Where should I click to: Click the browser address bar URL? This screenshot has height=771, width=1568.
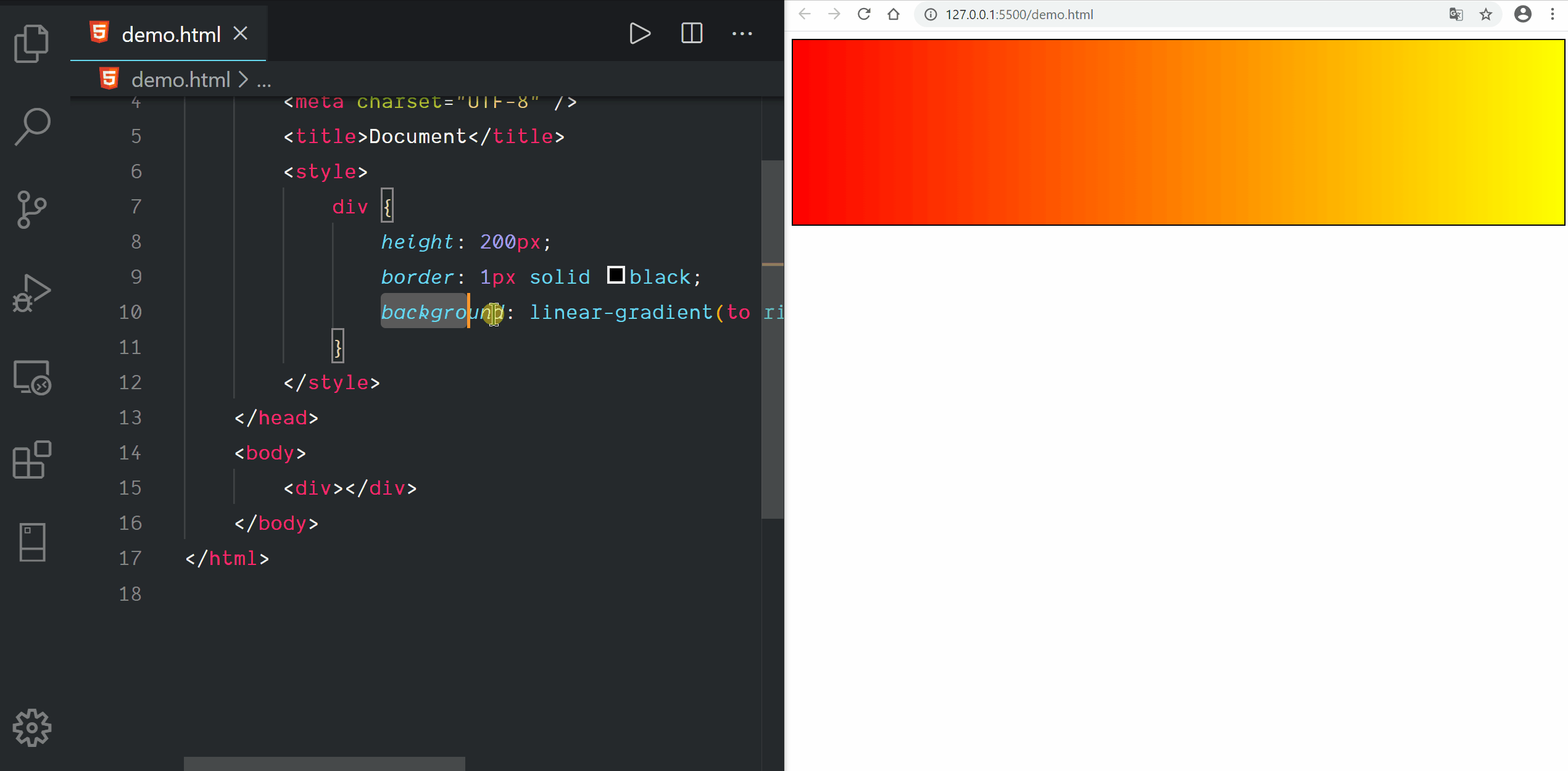[1019, 14]
